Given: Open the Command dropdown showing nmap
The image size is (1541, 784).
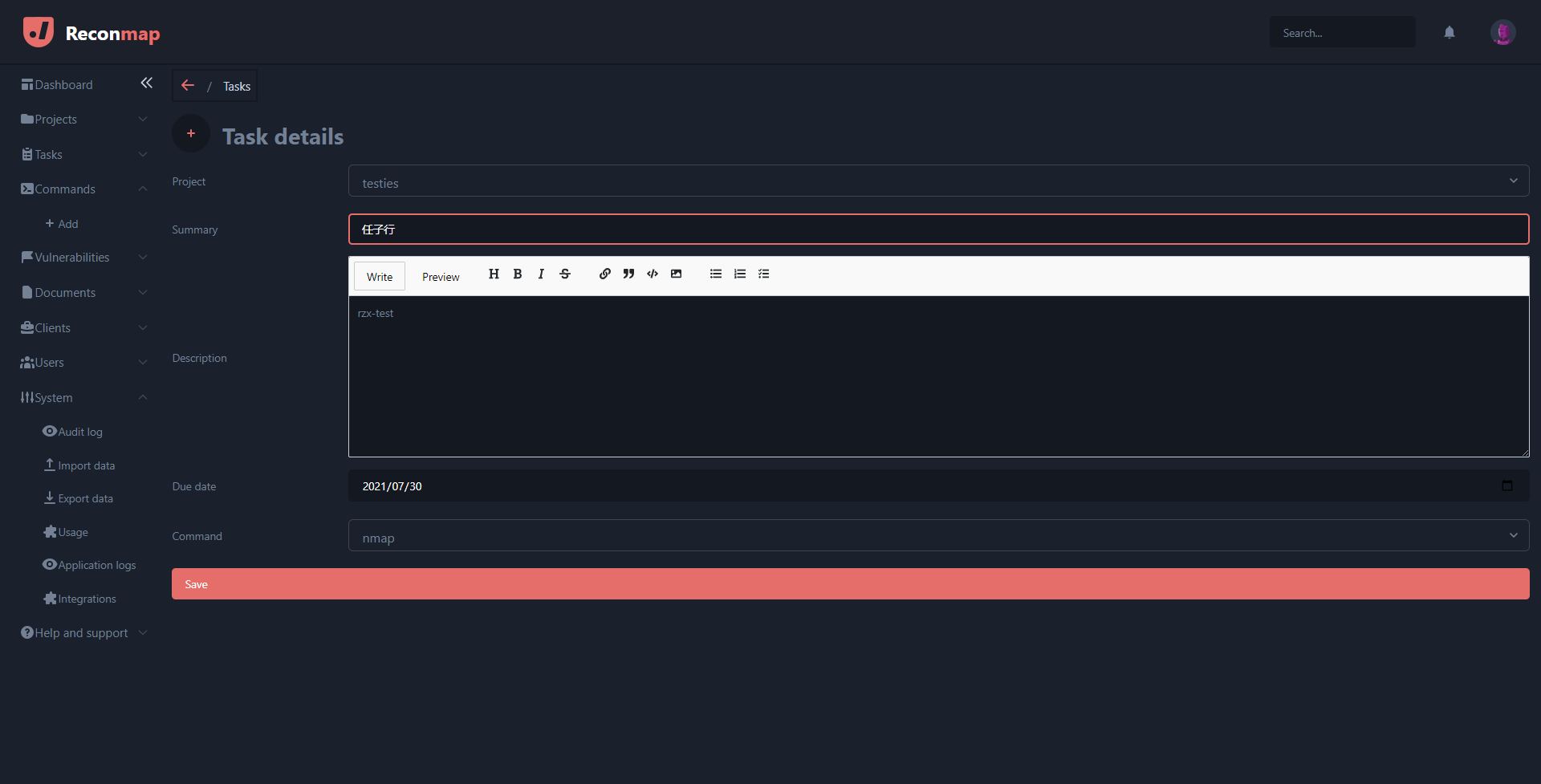Looking at the screenshot, I should pyautogui.click(x=937, y=536).
